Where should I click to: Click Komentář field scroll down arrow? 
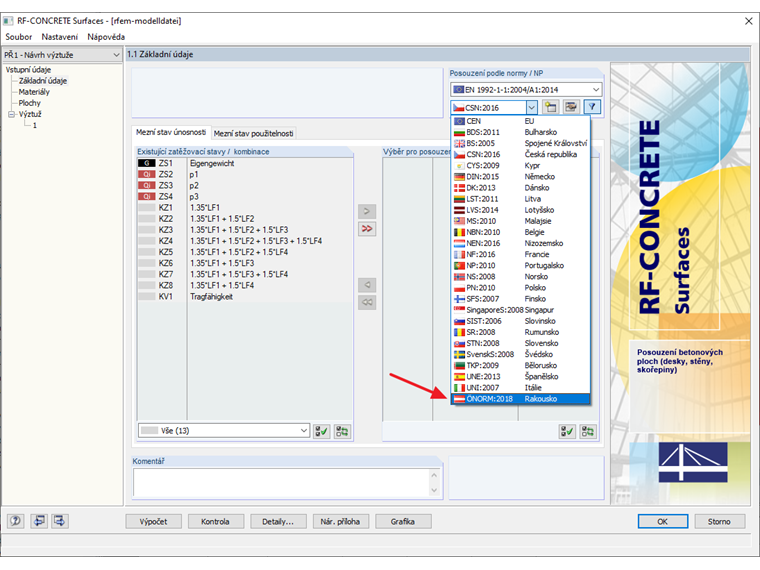(434, 490)
